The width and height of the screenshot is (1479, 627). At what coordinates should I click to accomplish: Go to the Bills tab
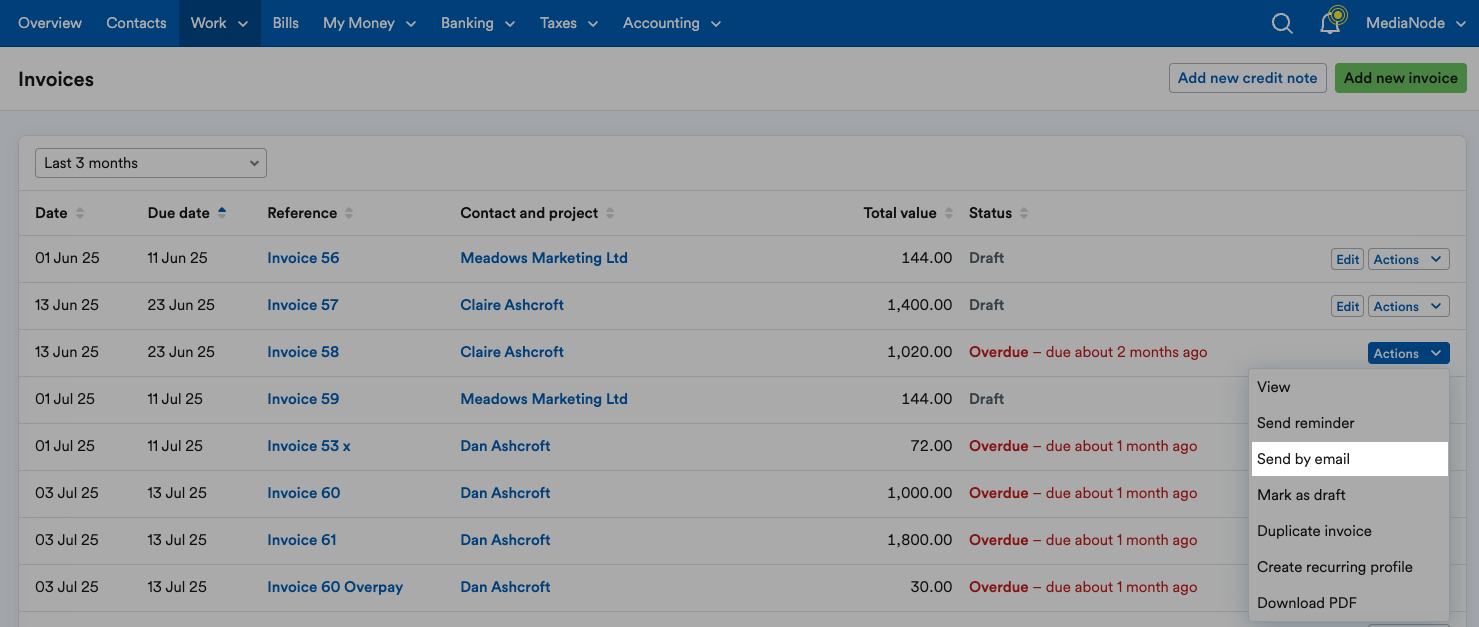(286, 23)
